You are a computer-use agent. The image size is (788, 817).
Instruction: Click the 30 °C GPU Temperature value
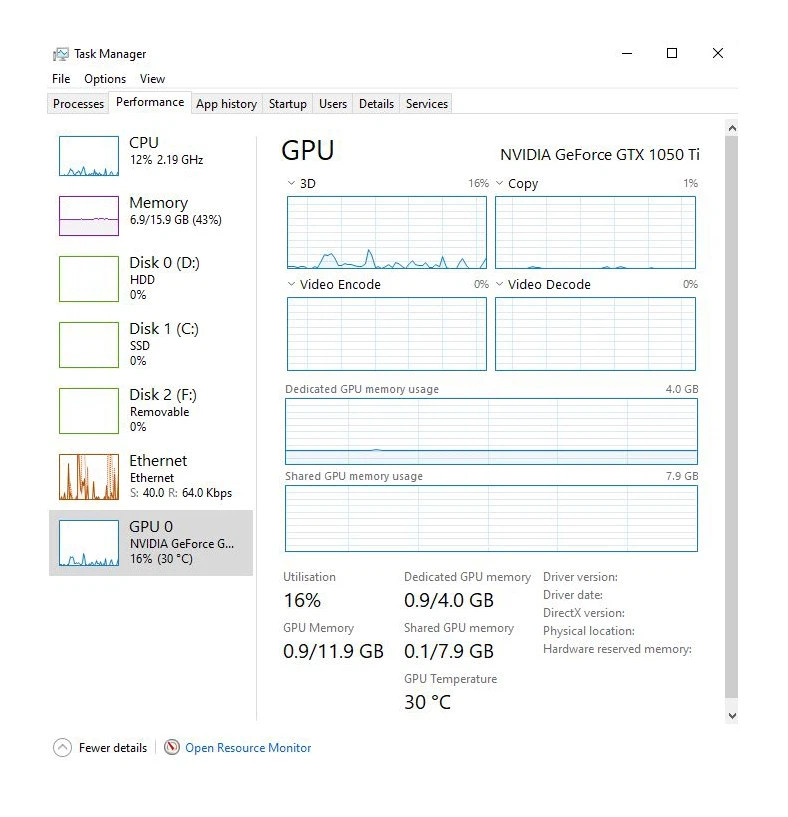click(x=427, y=702)
